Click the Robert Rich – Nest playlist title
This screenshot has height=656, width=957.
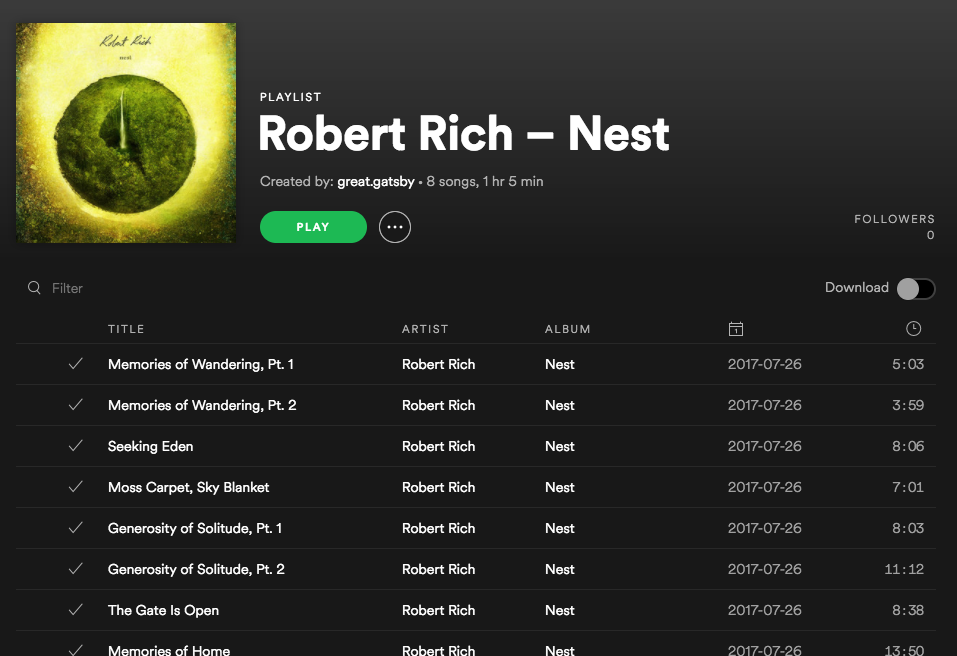tap(464, 133)
